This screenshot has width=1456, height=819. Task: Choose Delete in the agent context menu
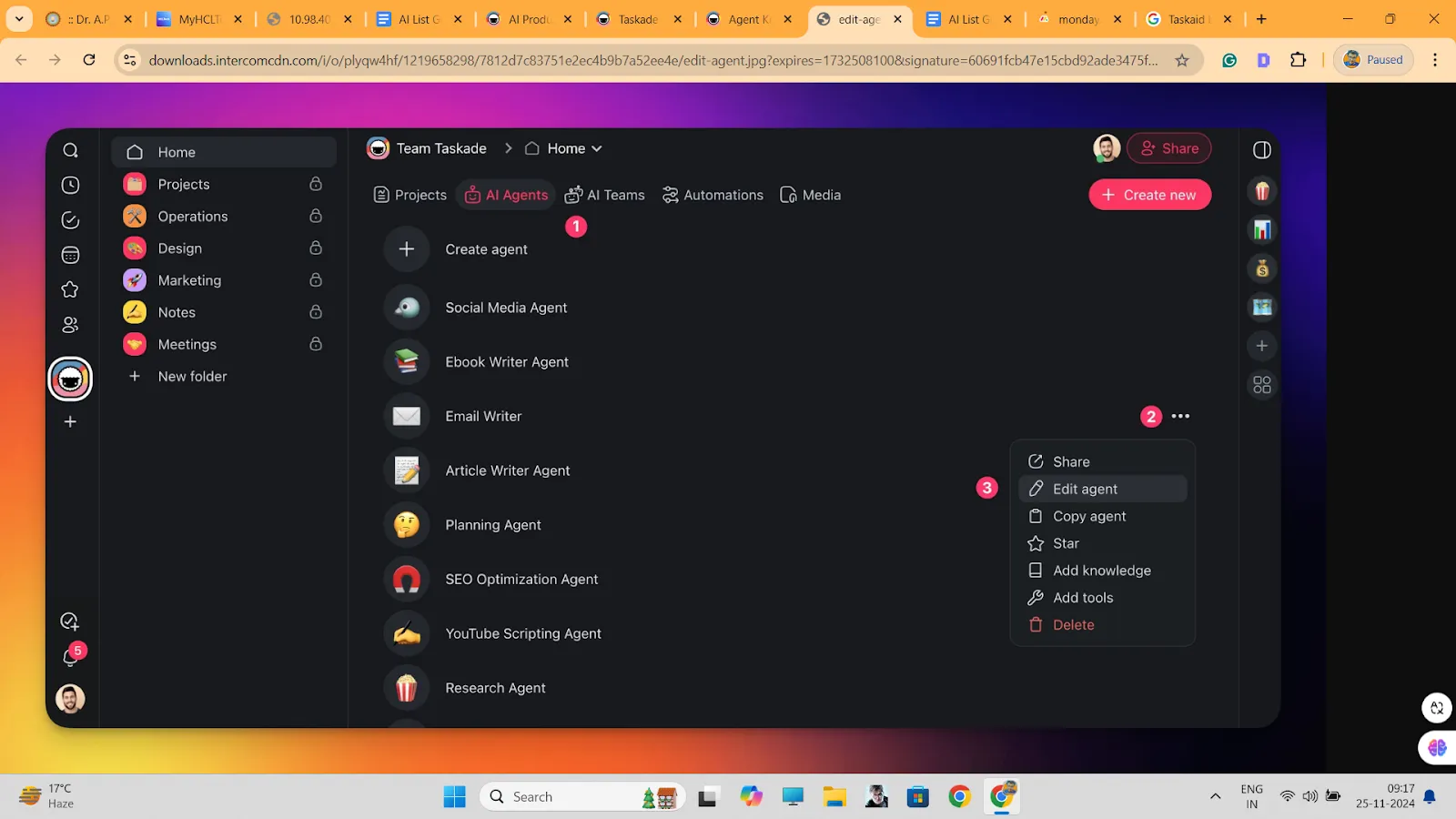coord(1103,625)
